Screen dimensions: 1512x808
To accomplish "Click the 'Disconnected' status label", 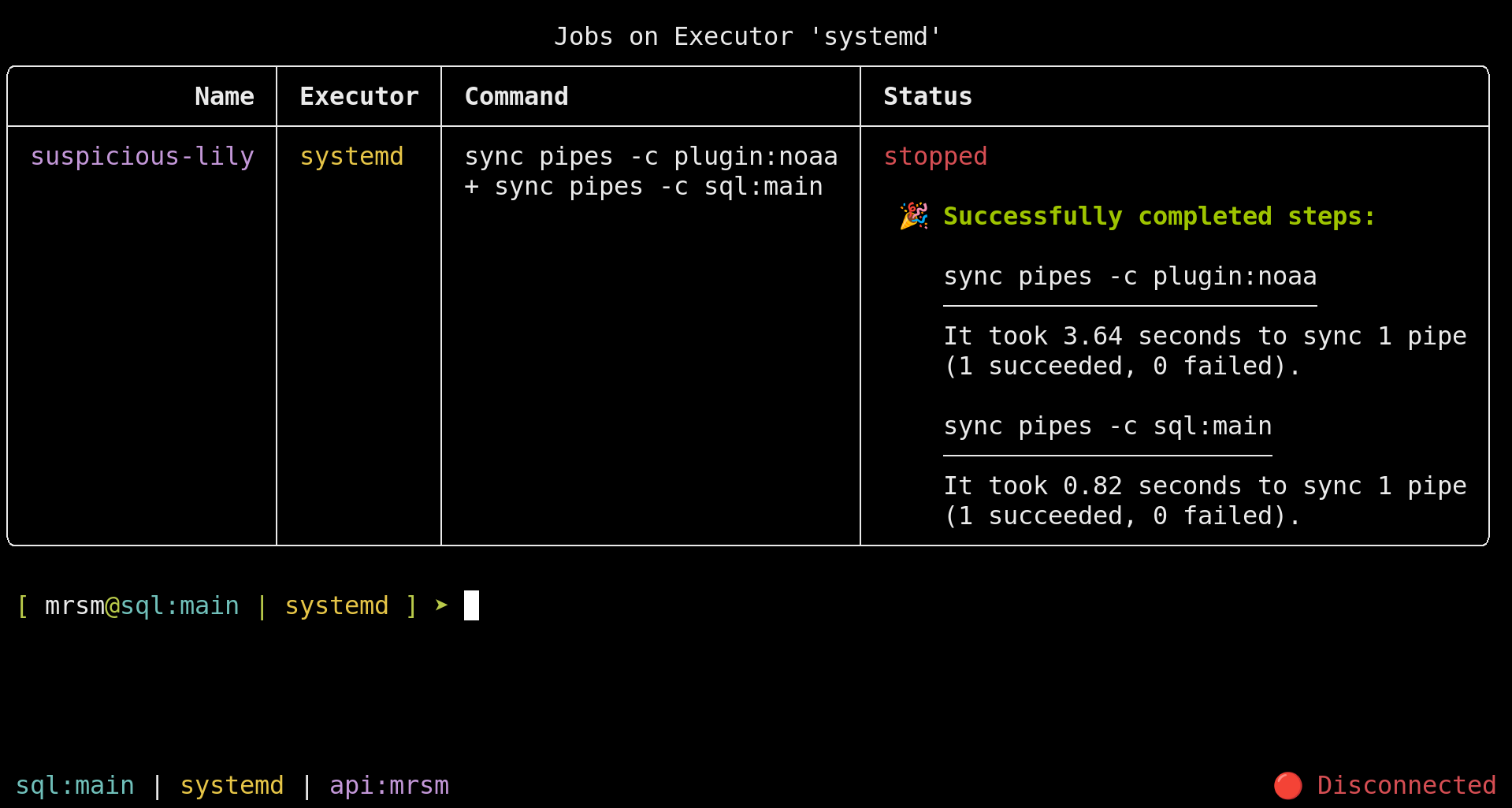I will (x=1406, y=785).
